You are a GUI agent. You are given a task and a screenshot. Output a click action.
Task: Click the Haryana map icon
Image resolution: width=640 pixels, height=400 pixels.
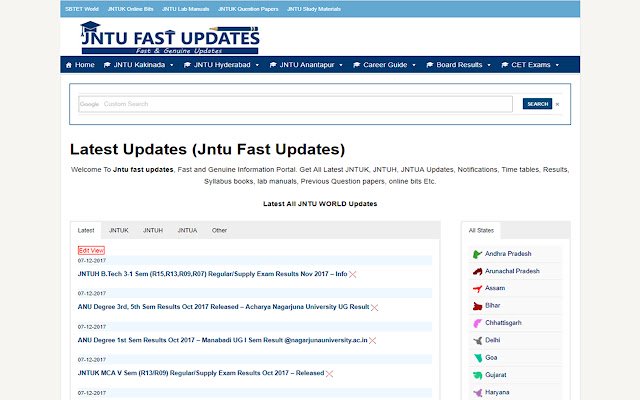click(477, 393)
